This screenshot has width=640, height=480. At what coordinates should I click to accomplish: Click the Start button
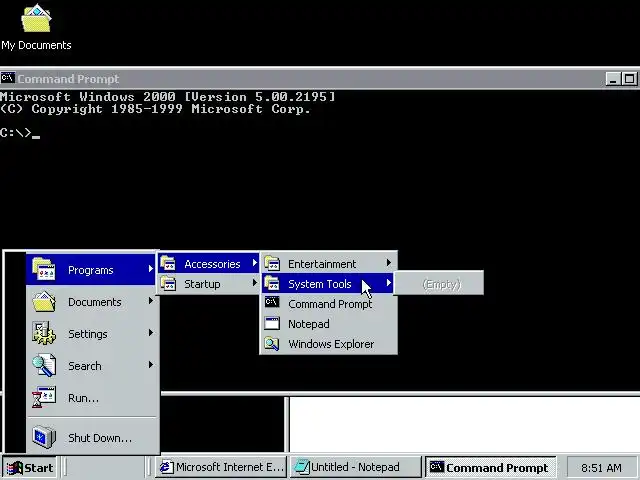pyautogui.click(x=29, y=467)
